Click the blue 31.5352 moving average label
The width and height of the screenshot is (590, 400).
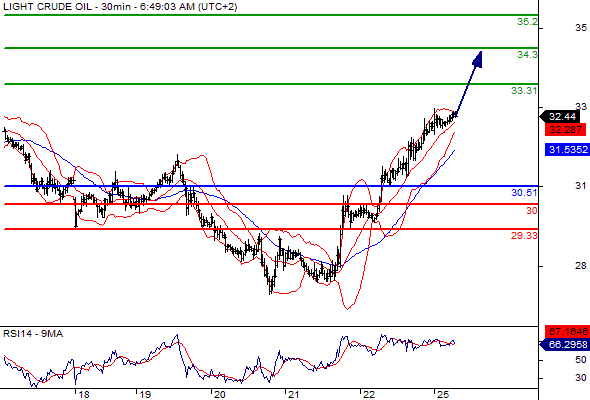pos(567,150)
